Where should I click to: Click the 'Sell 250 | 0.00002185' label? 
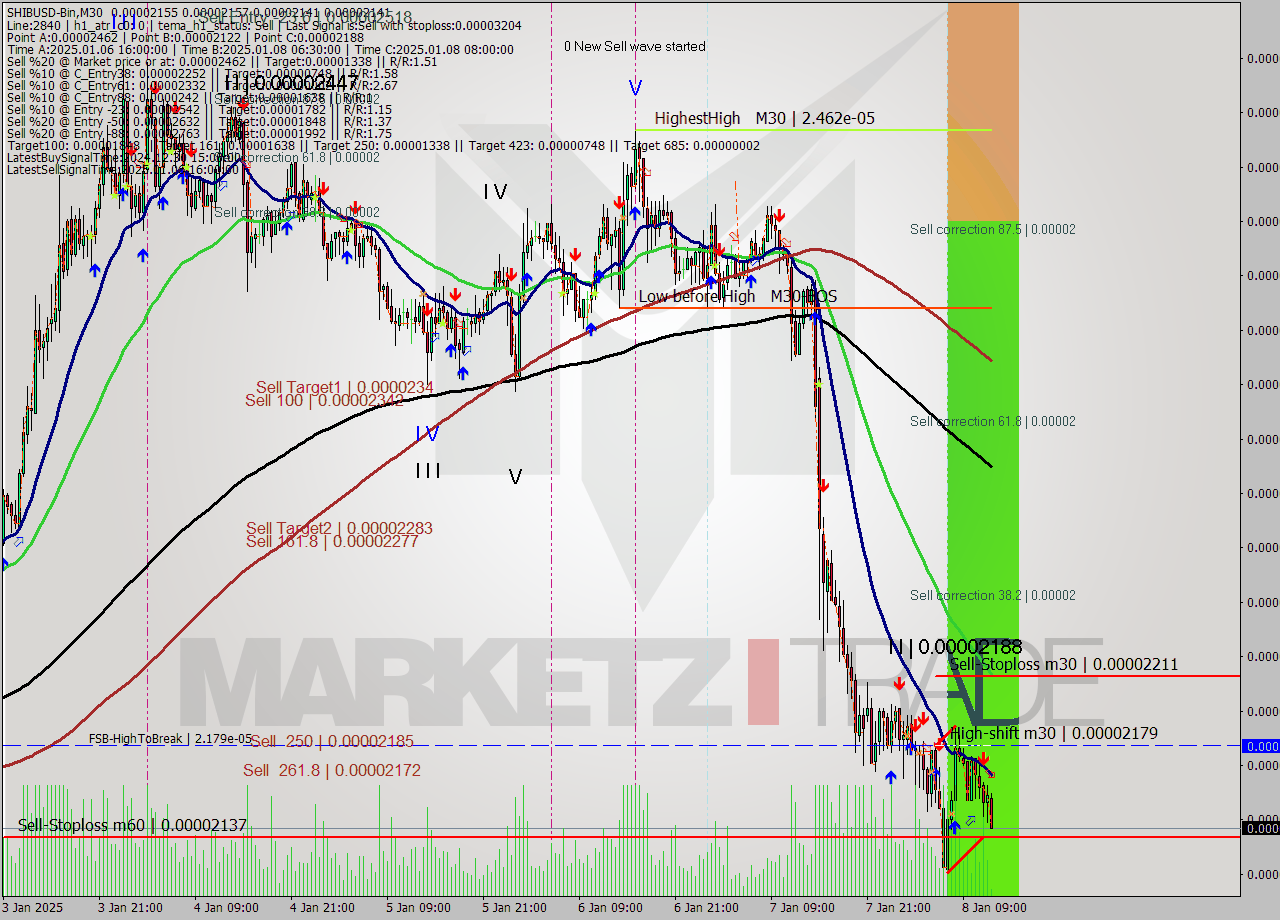tap(331, 741)
